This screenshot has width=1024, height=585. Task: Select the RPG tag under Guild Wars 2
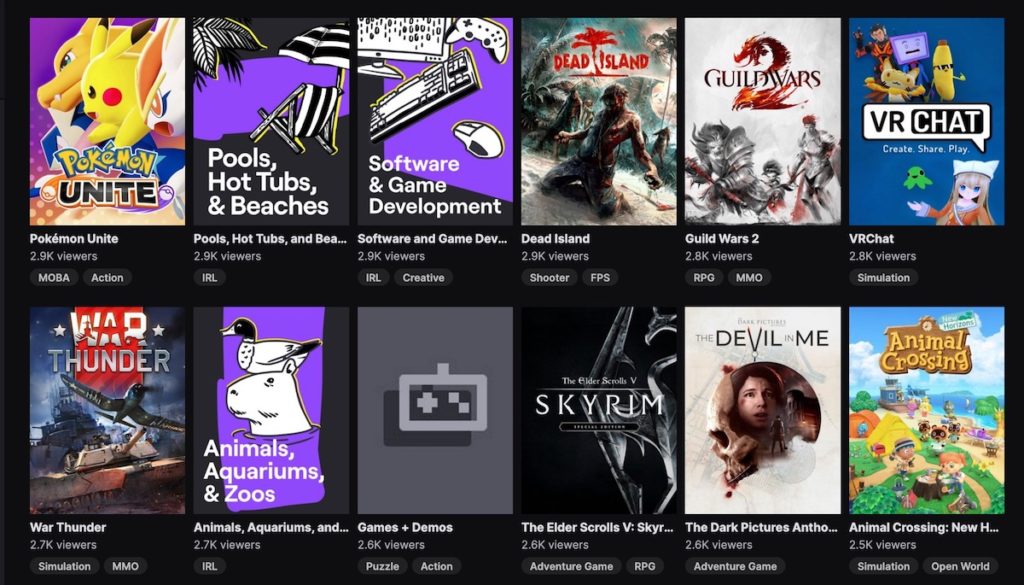point(704,277)
